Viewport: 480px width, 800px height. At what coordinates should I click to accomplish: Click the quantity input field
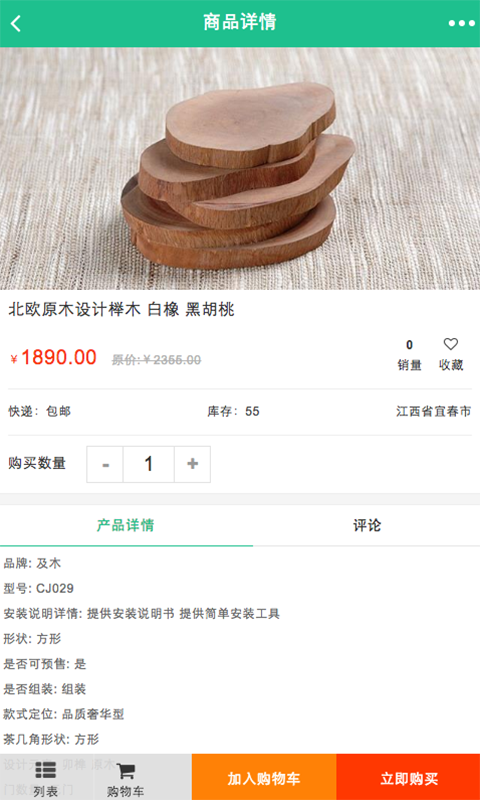(x=149, y=464)
